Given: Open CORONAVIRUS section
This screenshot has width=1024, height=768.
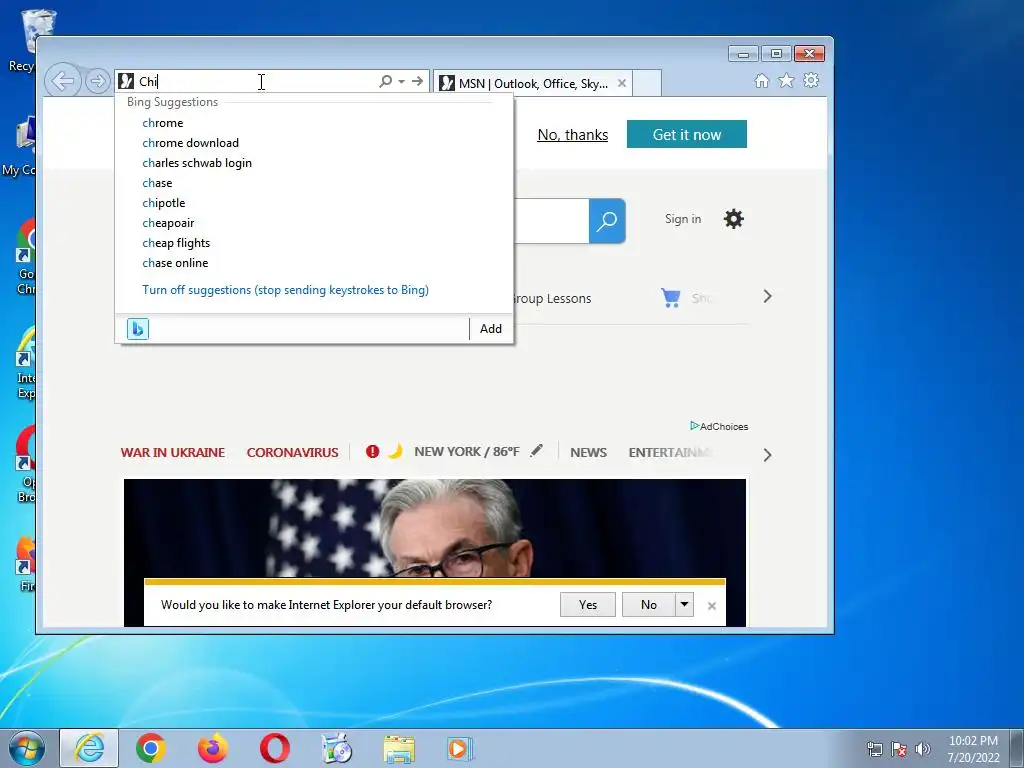Looking at the screenshot, I should [293, 453].
